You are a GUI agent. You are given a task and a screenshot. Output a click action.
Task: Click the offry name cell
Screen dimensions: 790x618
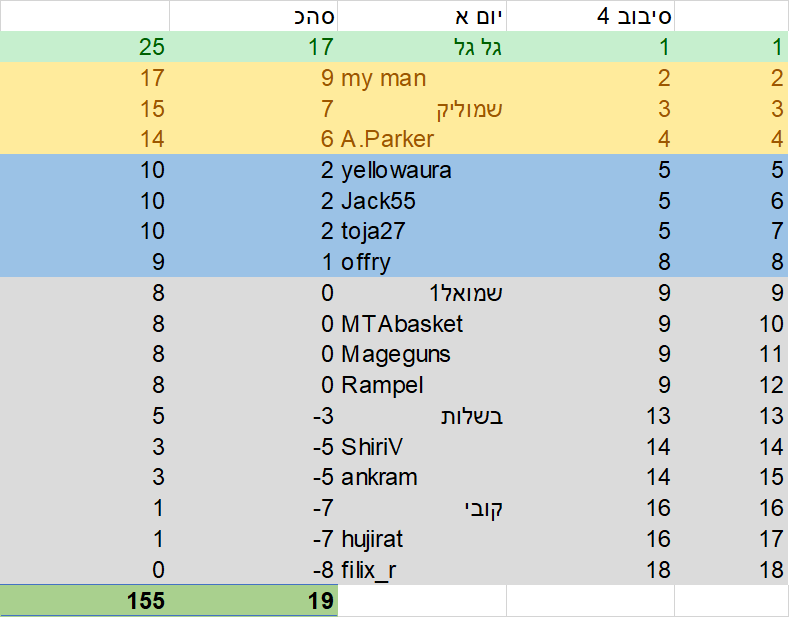pos(422,262)
